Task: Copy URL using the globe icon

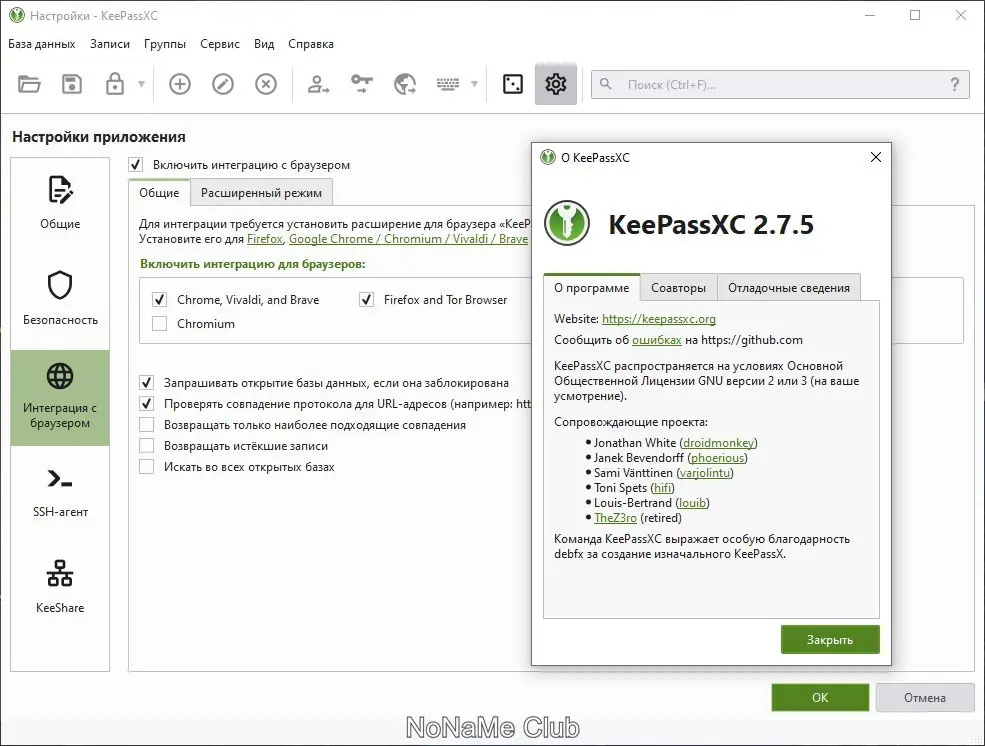Action: click(x=405, y=84)
